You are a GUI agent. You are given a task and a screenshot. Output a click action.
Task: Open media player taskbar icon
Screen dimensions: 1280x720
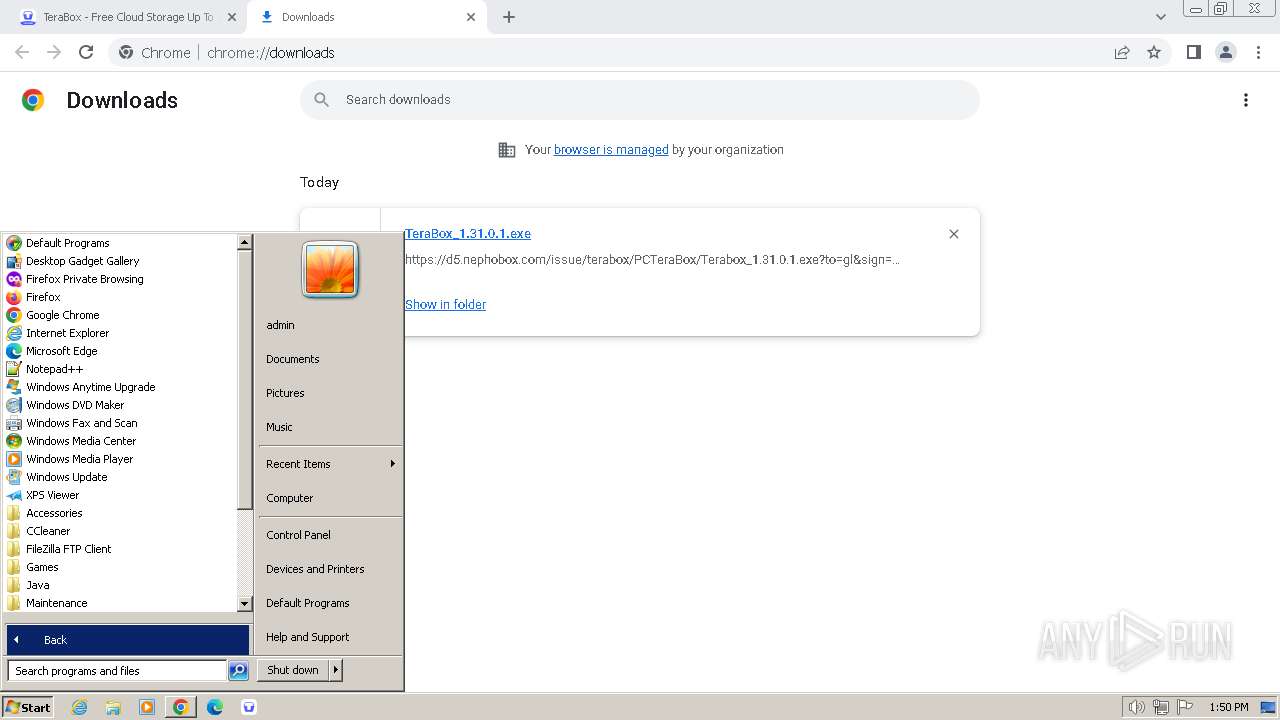coord(147,707)
